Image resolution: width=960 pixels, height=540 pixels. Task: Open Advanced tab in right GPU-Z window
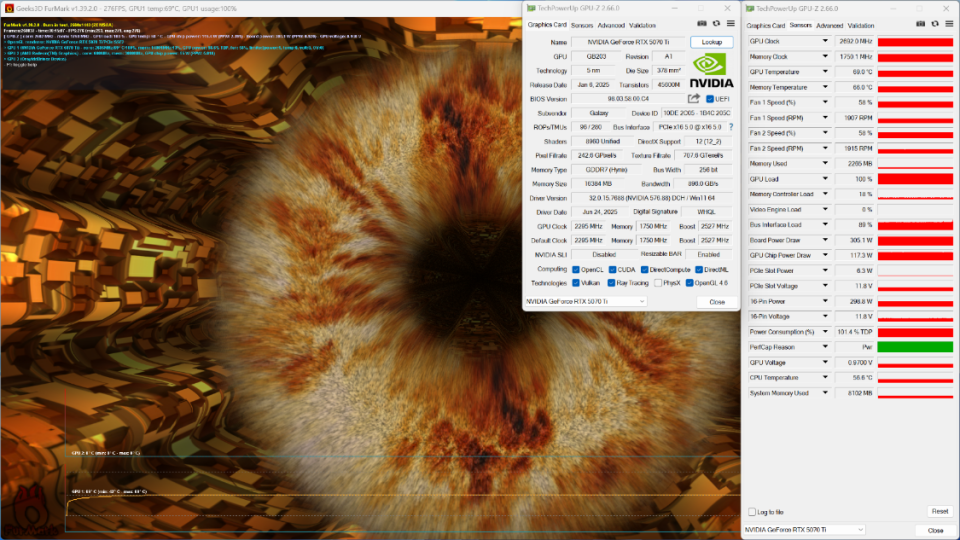click(830, 26)
